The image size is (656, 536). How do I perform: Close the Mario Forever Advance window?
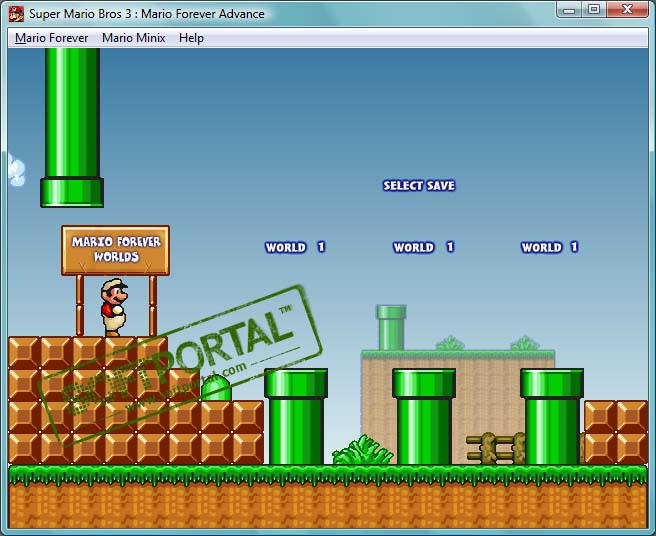[x=627, y=10]
